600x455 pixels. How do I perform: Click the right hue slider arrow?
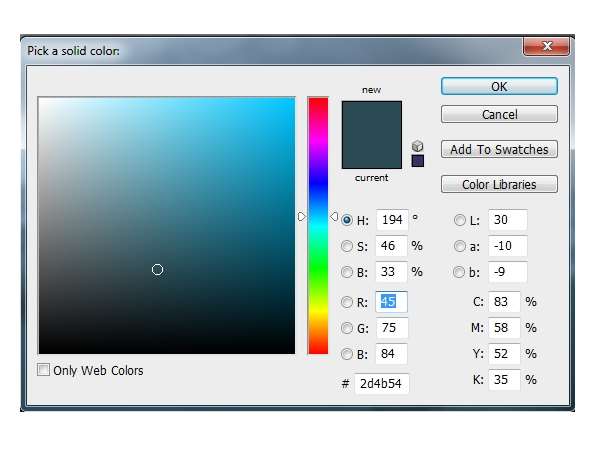(334, 217)
